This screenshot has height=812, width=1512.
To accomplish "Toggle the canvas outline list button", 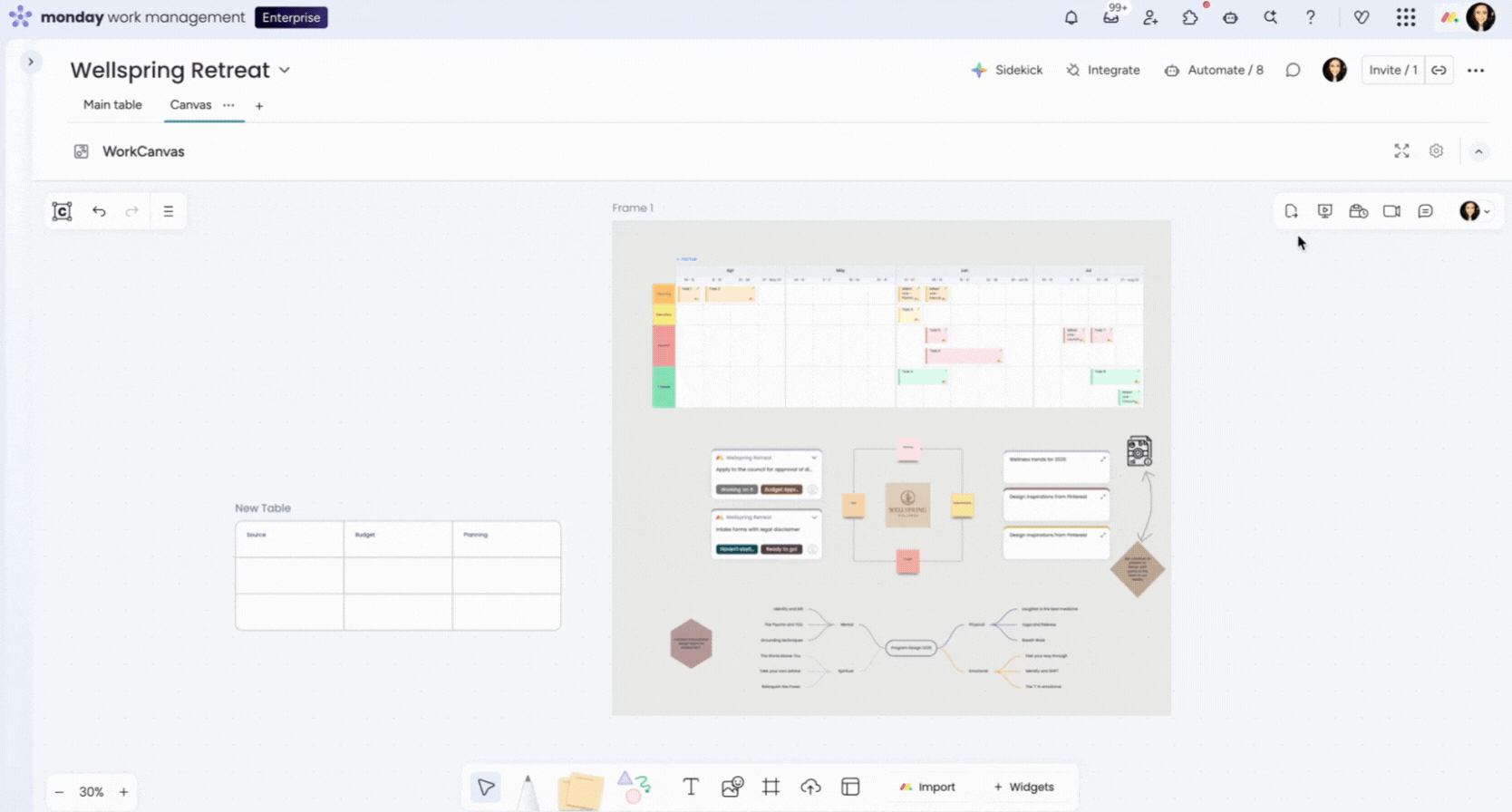I will pos(168,211).
